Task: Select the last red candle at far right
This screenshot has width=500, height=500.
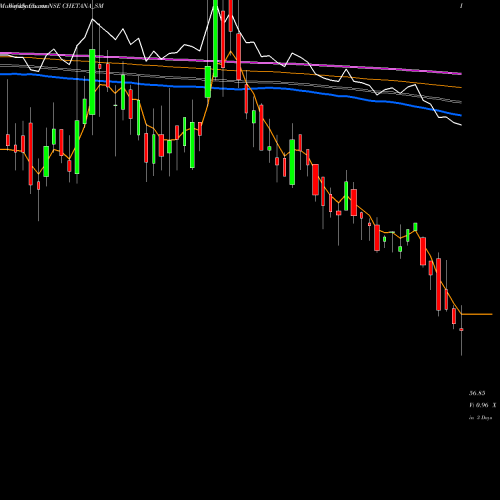Action: [461, 329]
